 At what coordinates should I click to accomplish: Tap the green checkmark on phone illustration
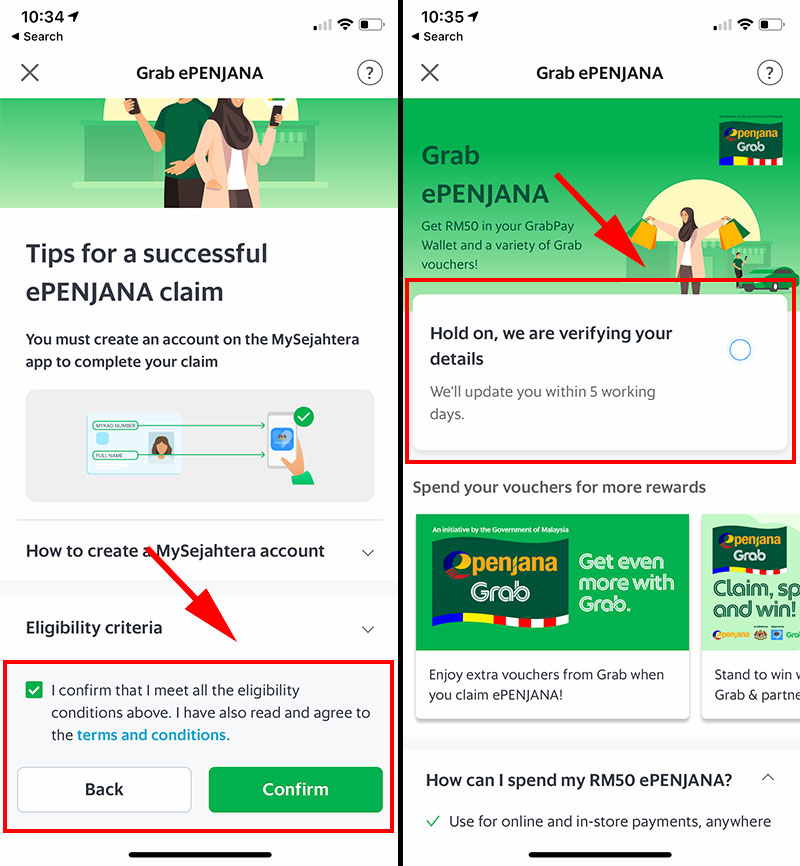point(304,417)
